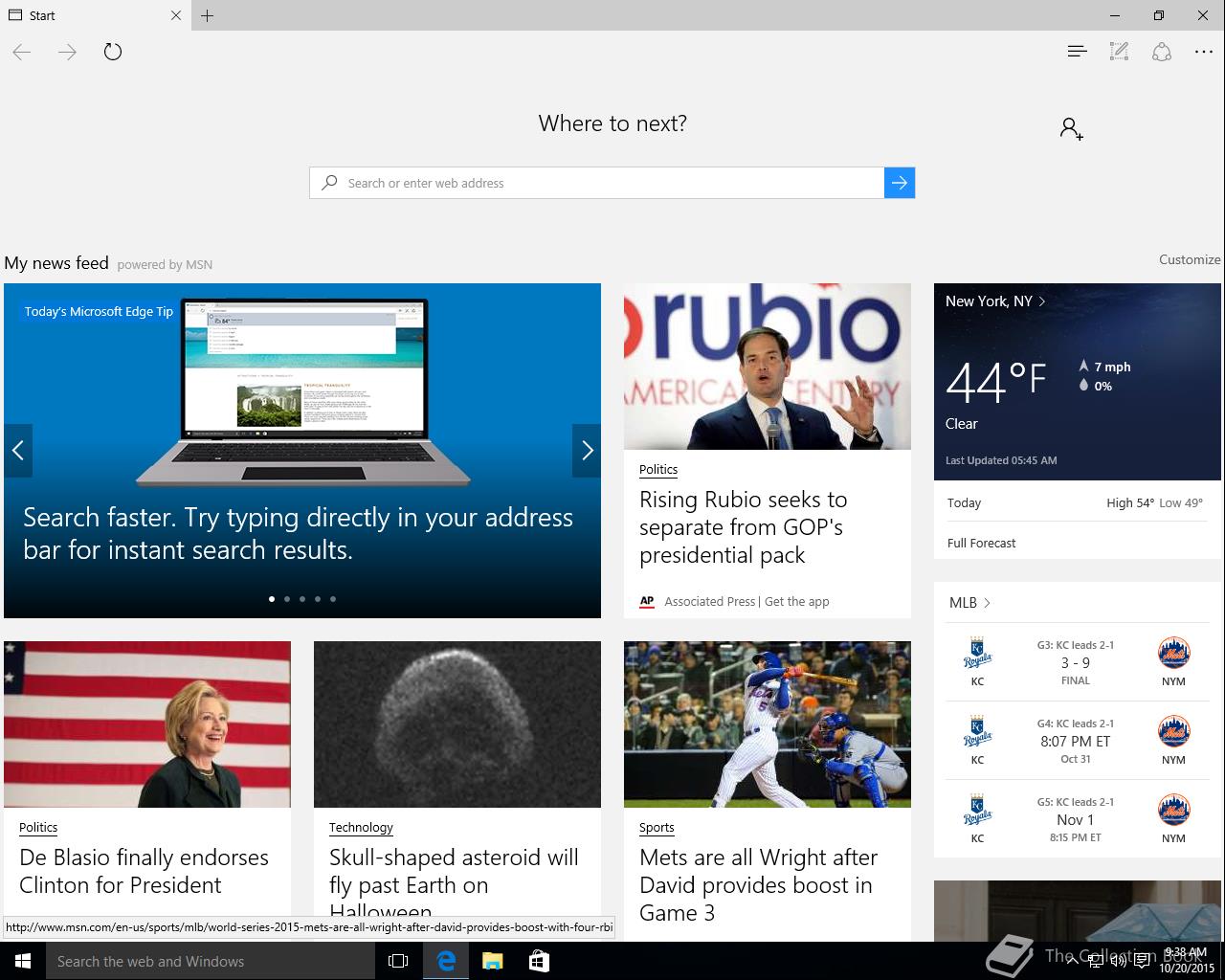The width and height of the screenshot is (1225, 980).
Task: Read De Blasio finally endorses Clinton headline
Action: tap(145, 871)
